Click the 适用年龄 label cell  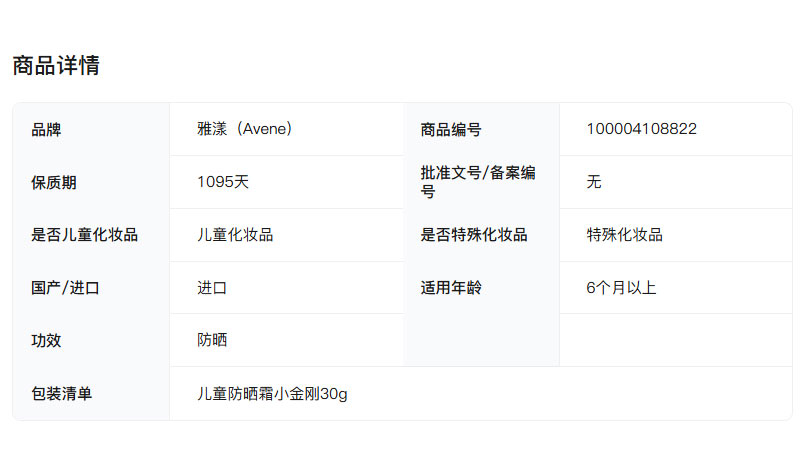click(x=451, y=288)
